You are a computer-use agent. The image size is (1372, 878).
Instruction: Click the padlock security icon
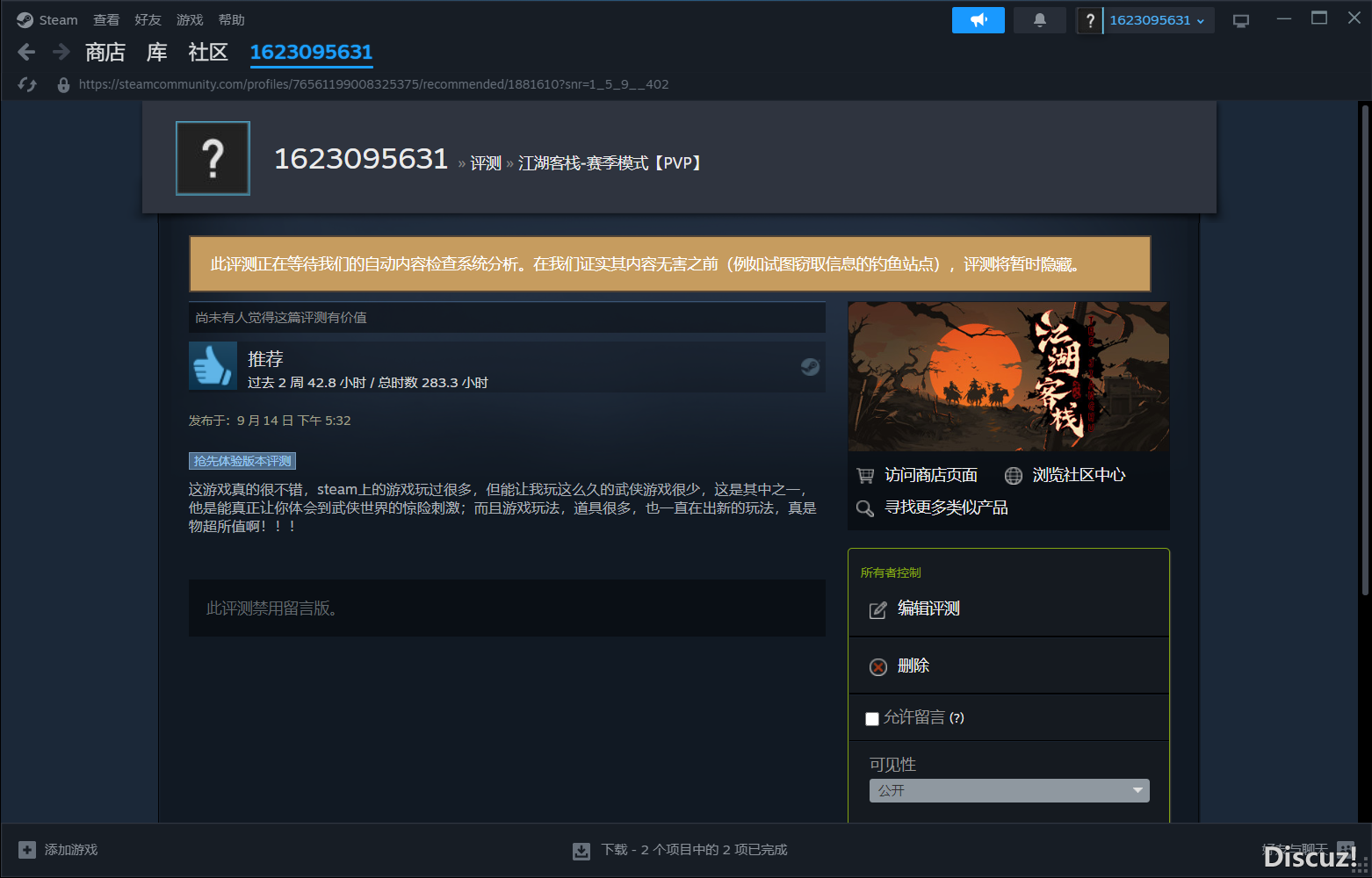(x=63, y=84)
